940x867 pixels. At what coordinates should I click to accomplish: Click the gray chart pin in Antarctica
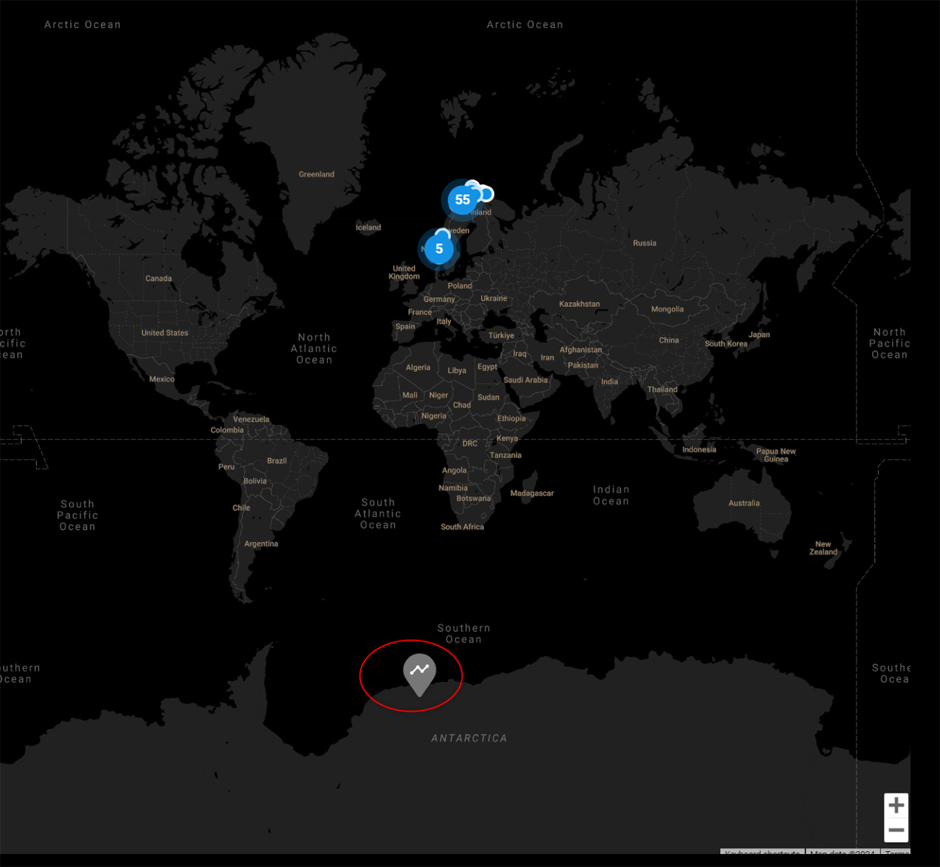[x=419, y=672]
